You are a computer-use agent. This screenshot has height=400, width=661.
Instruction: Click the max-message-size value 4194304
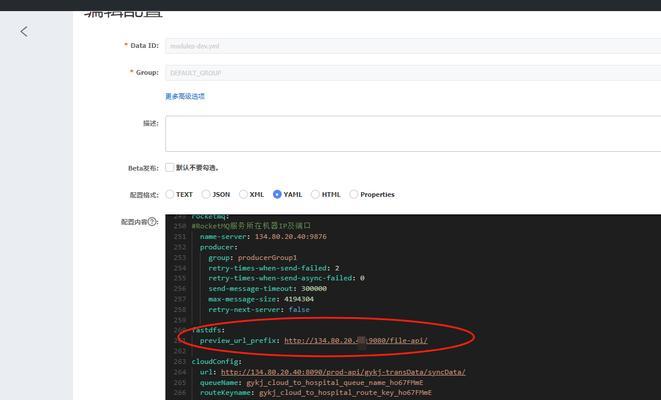point(299,299)
